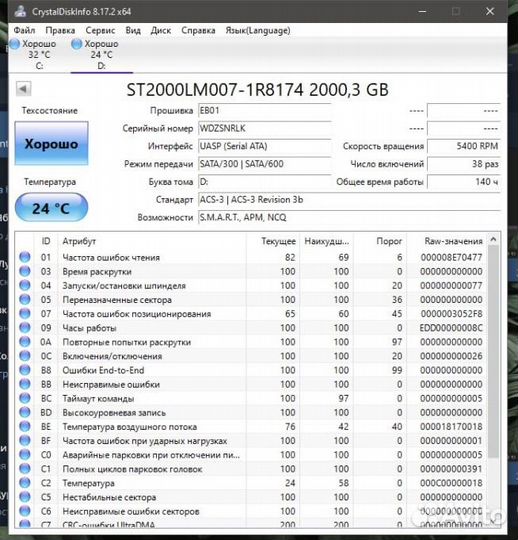Viewport: 518px width, 540px height.
Task: Click status icon for attribute BF
Action: pos(25,441)
